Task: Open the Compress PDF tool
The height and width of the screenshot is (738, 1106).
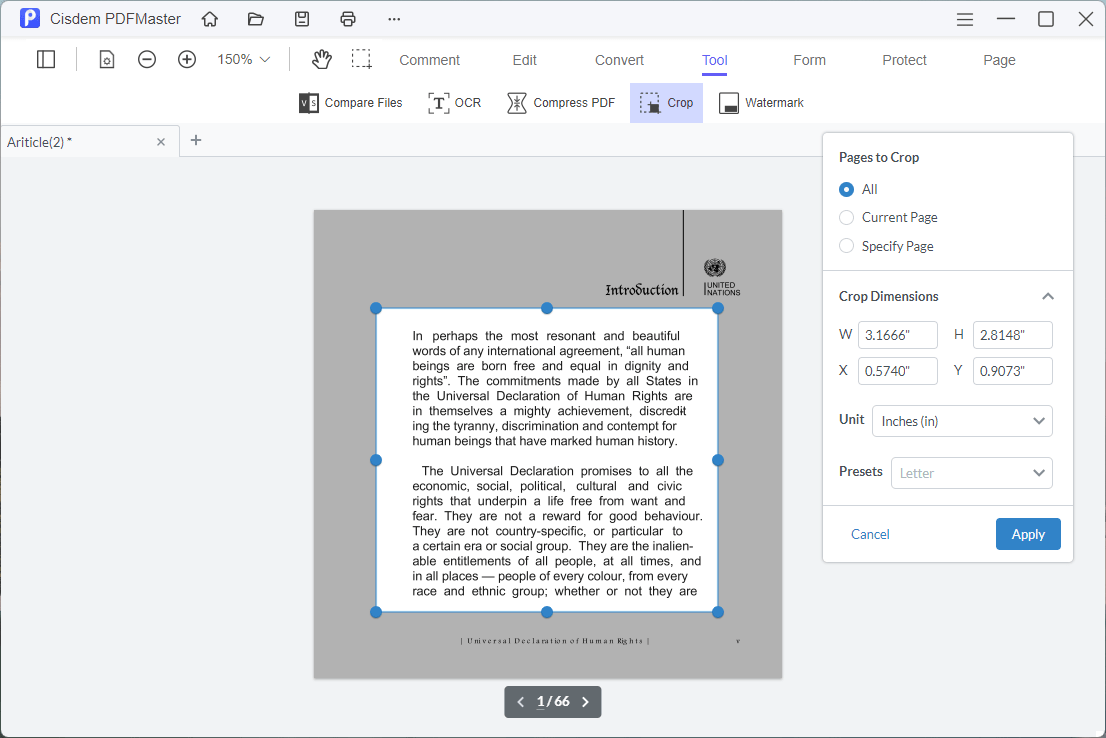Action: point(560,102)
